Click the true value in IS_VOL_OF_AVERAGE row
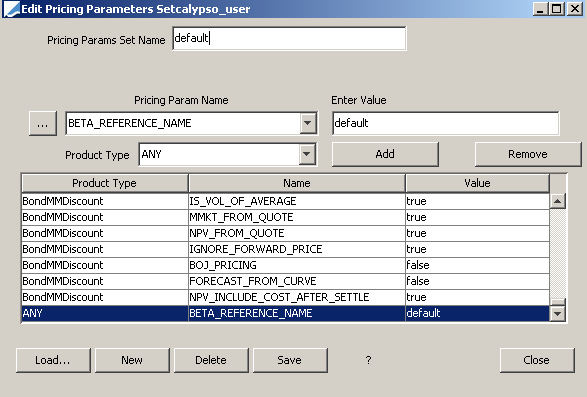 coord(477,201)
